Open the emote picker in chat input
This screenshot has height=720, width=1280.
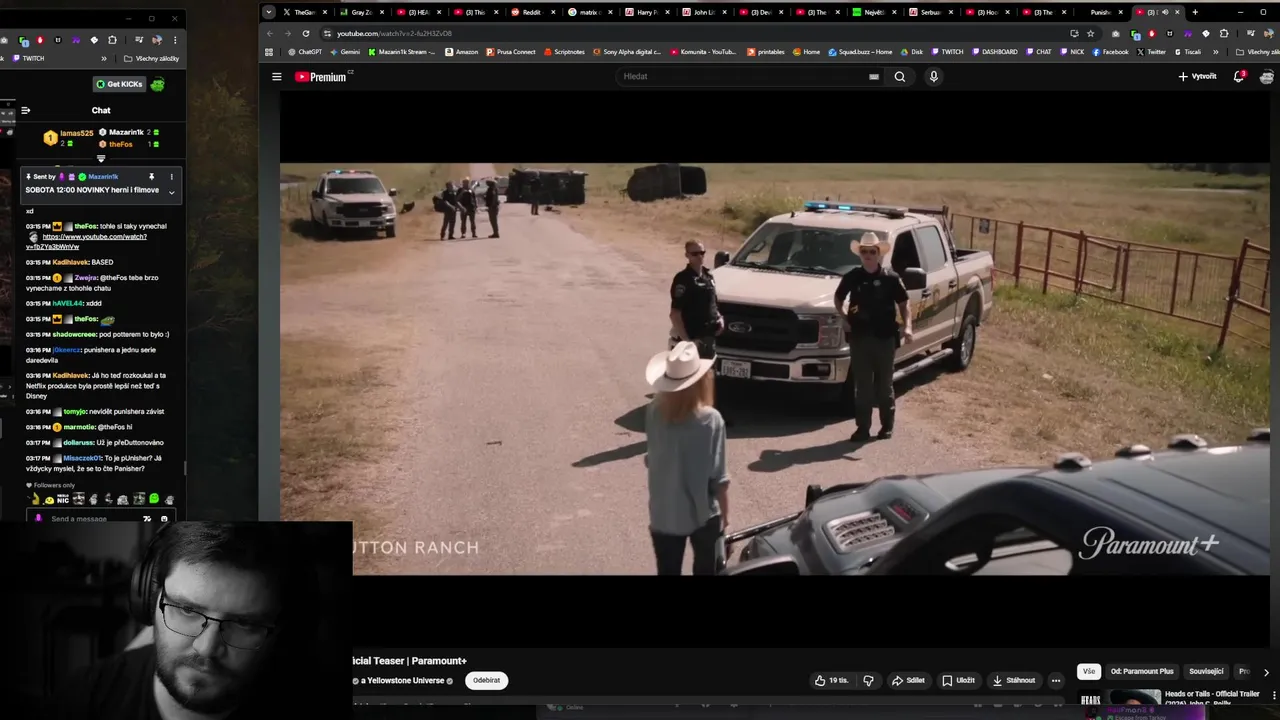pyautogui.click(x=164, y=519)
